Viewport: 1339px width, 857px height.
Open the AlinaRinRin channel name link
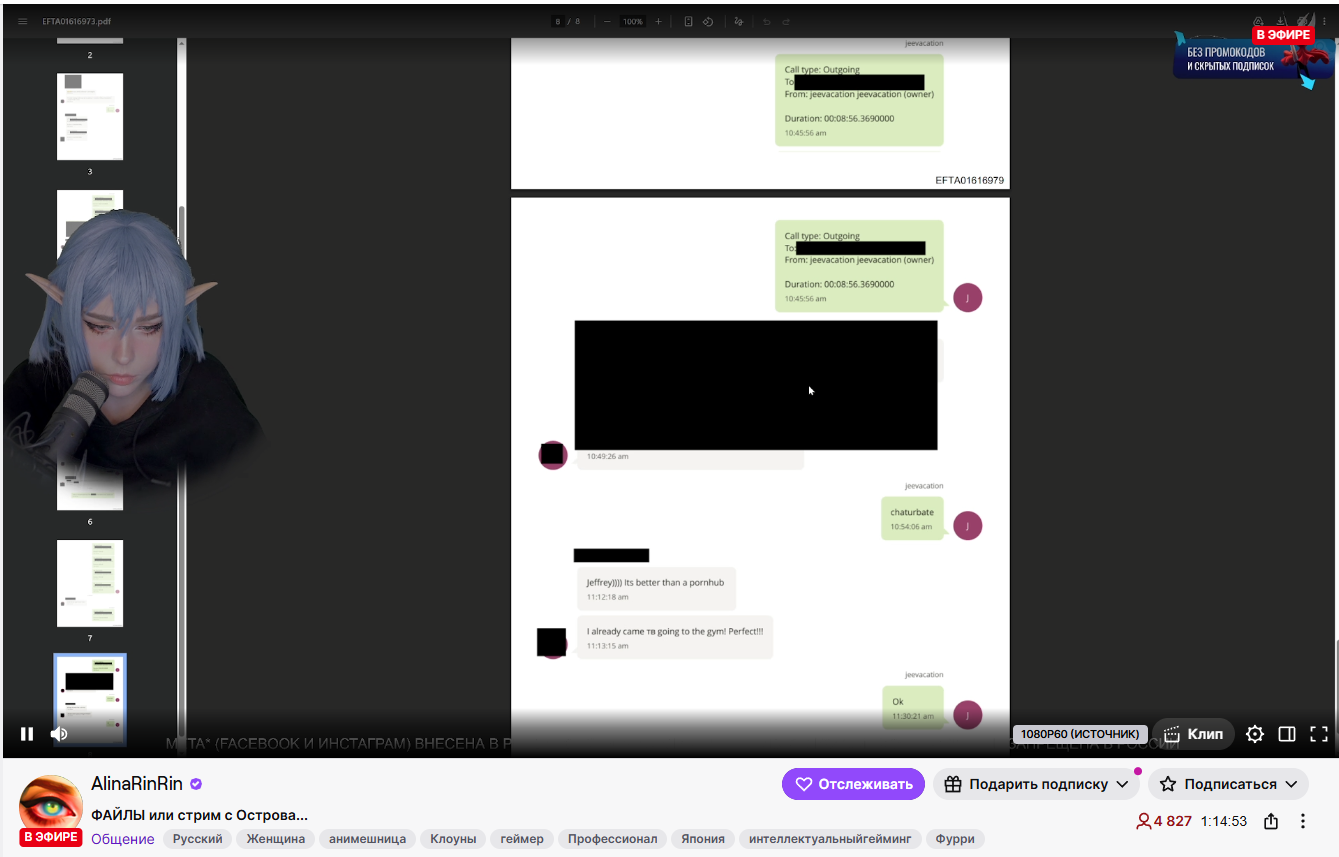(137, 784)
